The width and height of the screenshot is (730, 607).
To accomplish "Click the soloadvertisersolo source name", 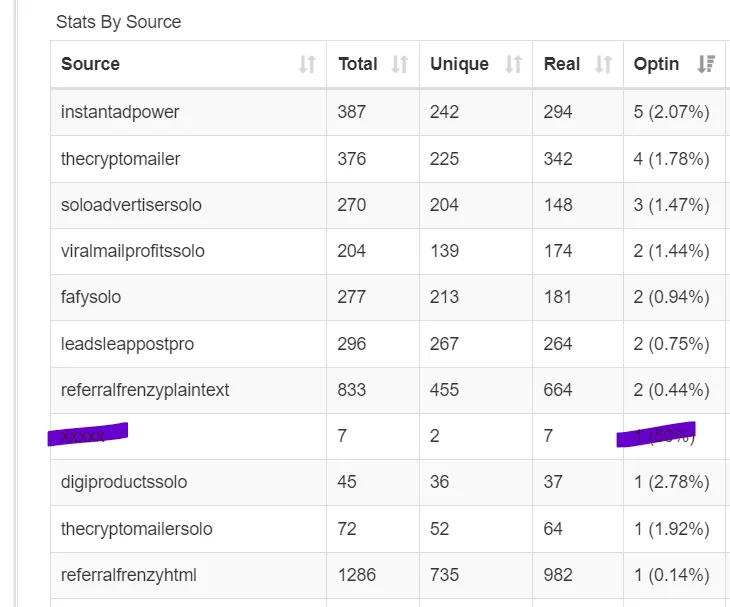I will [131, 205].
